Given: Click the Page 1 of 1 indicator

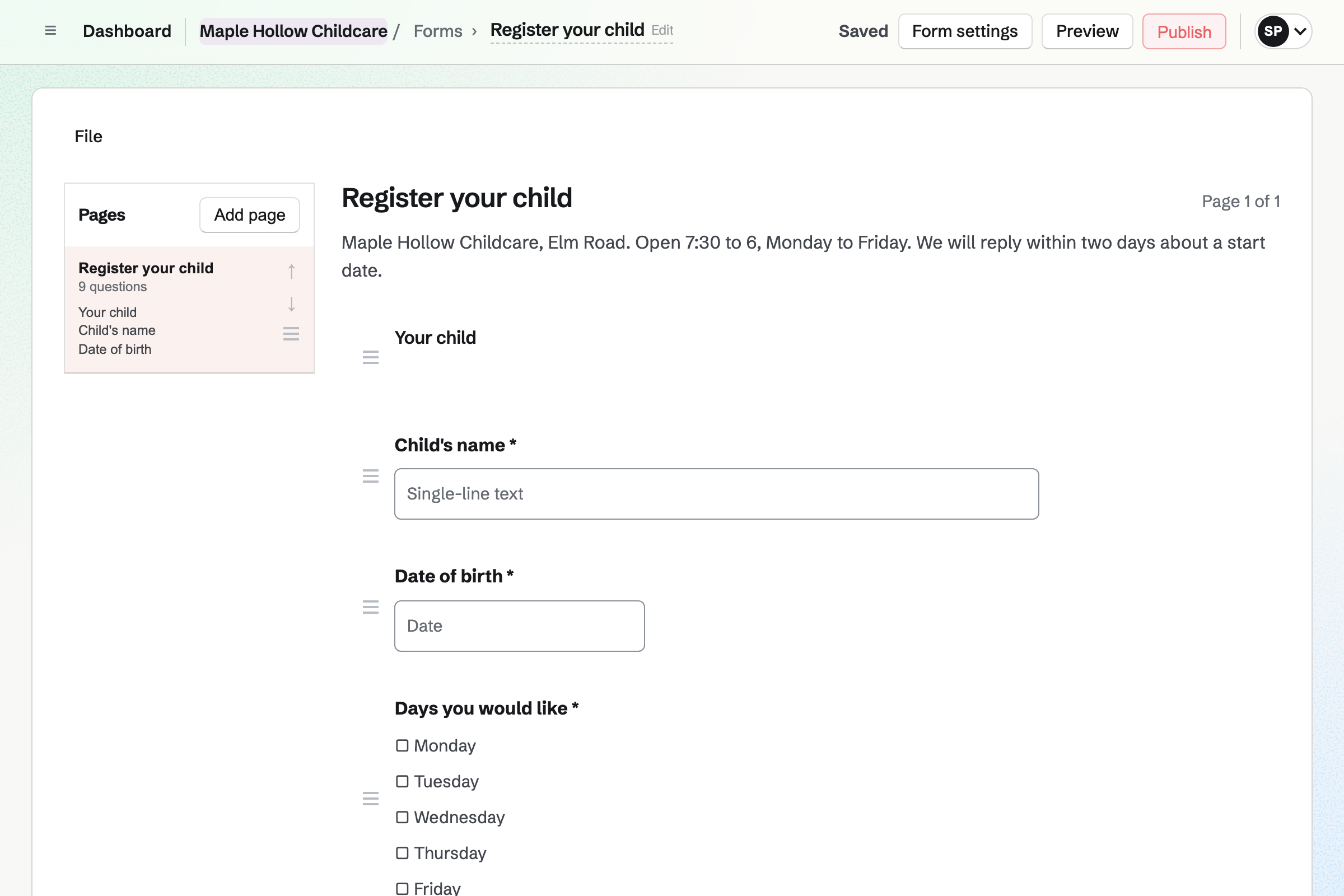Looking at the screenshot, I should (1240, 201).
